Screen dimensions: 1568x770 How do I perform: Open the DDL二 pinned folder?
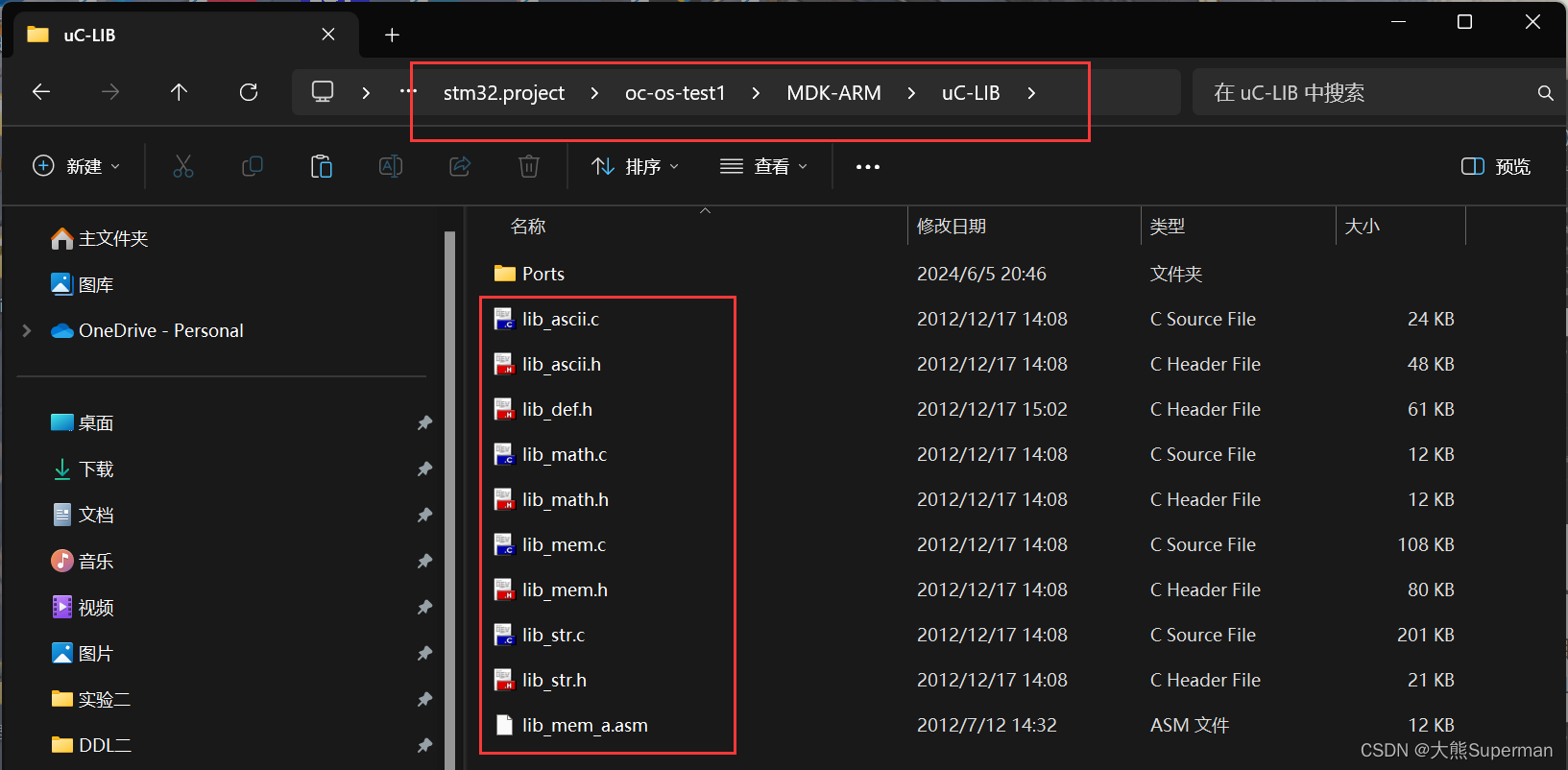click(90, 745)
